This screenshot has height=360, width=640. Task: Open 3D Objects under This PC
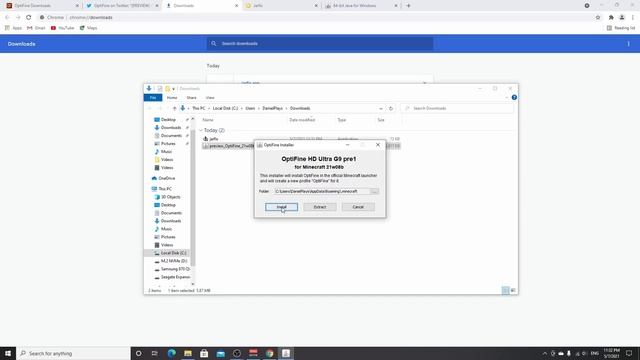(x=170, y=197)
